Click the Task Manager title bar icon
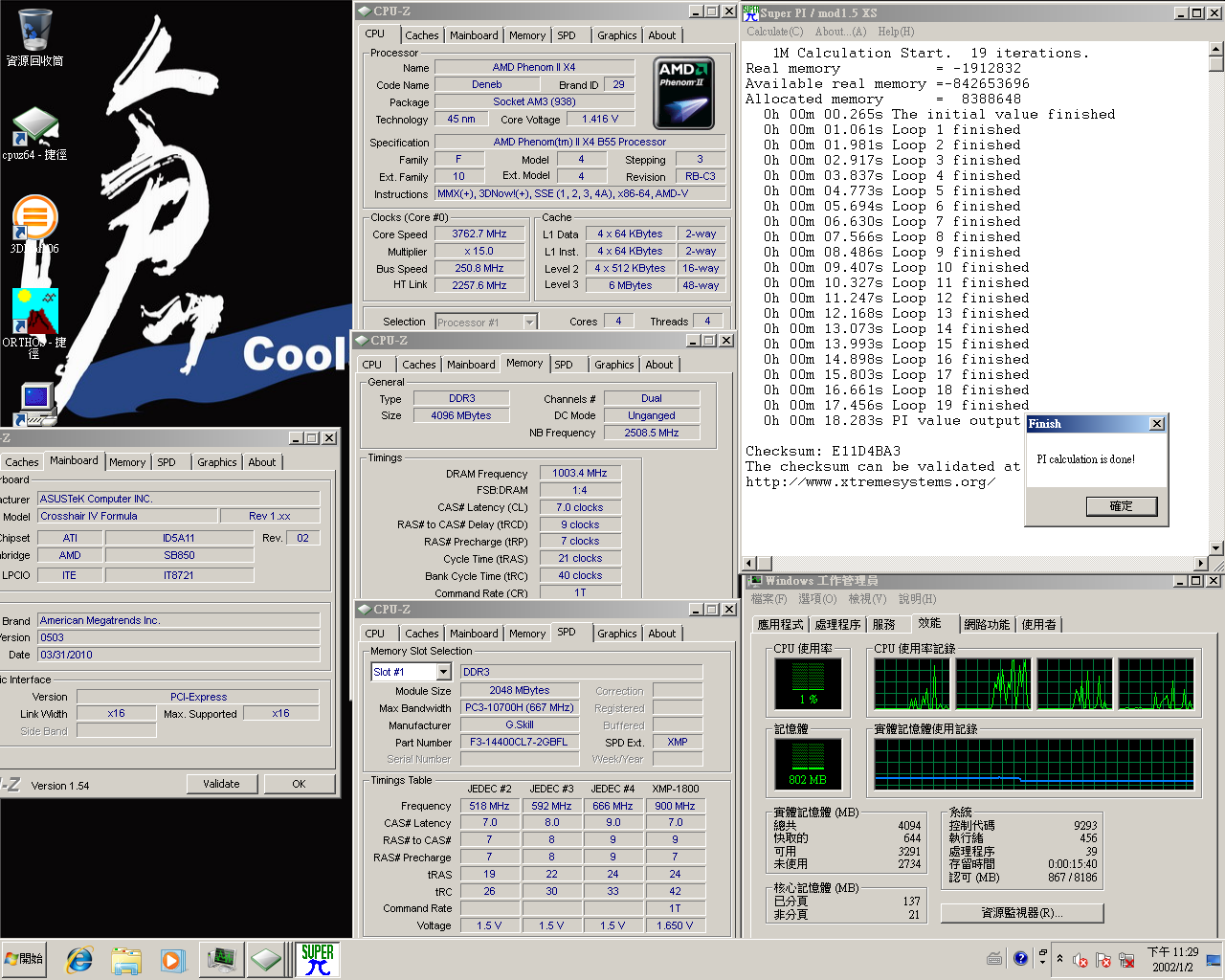Viewport: 1225px width, 980px height. [754, 581]
